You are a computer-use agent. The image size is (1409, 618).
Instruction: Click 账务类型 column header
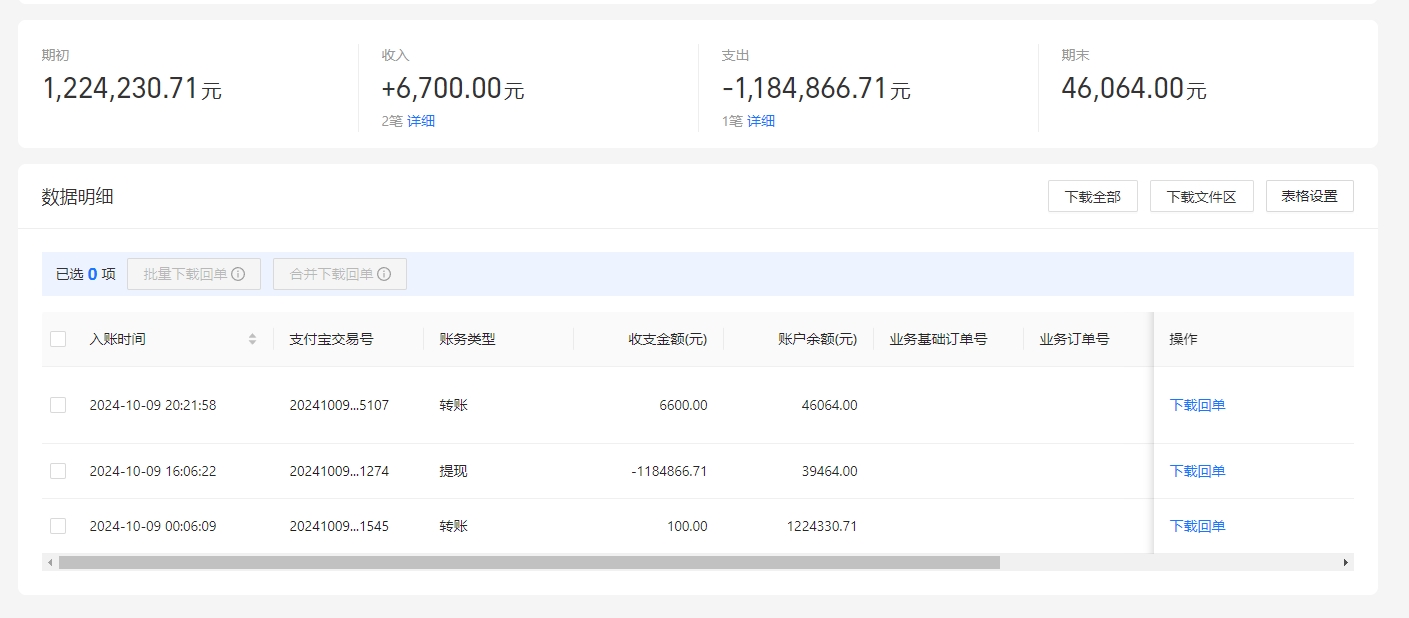coord(468,339)
